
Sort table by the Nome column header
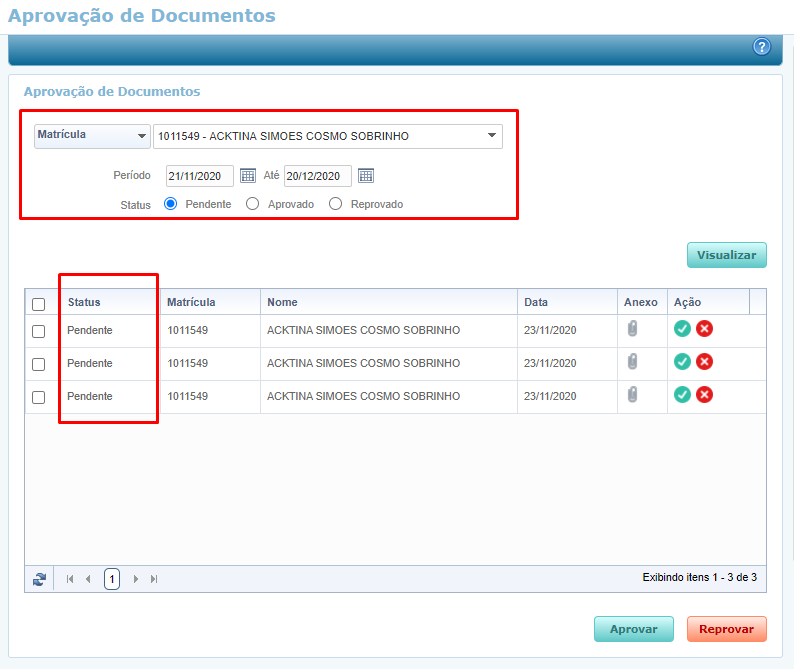tap(282, 302)
